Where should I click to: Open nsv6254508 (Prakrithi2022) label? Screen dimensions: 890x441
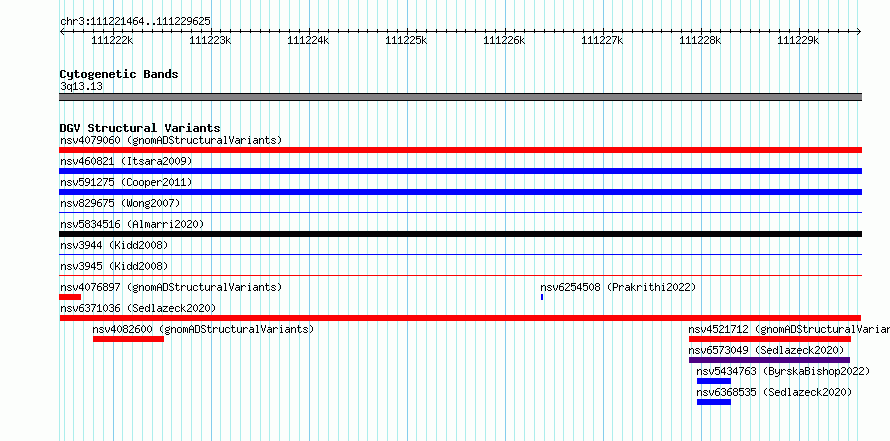[618, 287]
